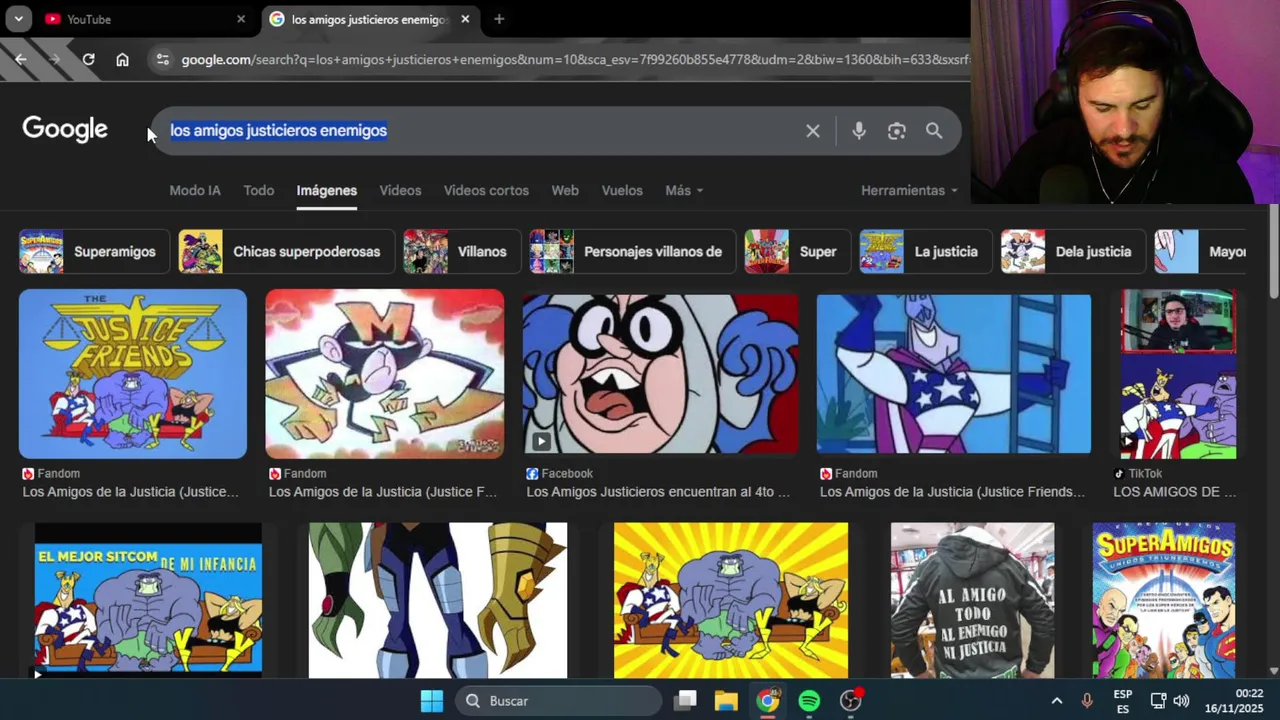This screenshot has width=1280, height=720.
Task: Expand the Más dropdown
Action: tap(684, 190)
